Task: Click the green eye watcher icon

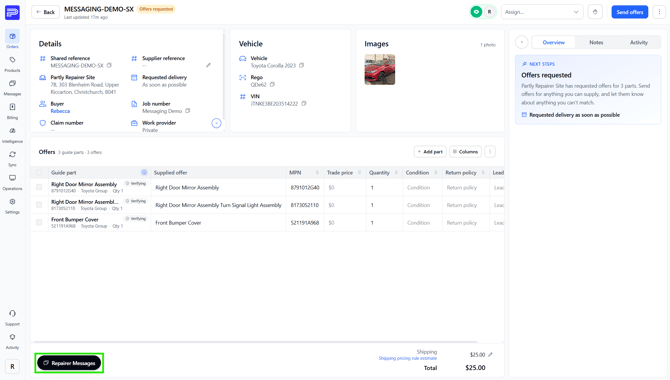Action: (x=476, y=12)
